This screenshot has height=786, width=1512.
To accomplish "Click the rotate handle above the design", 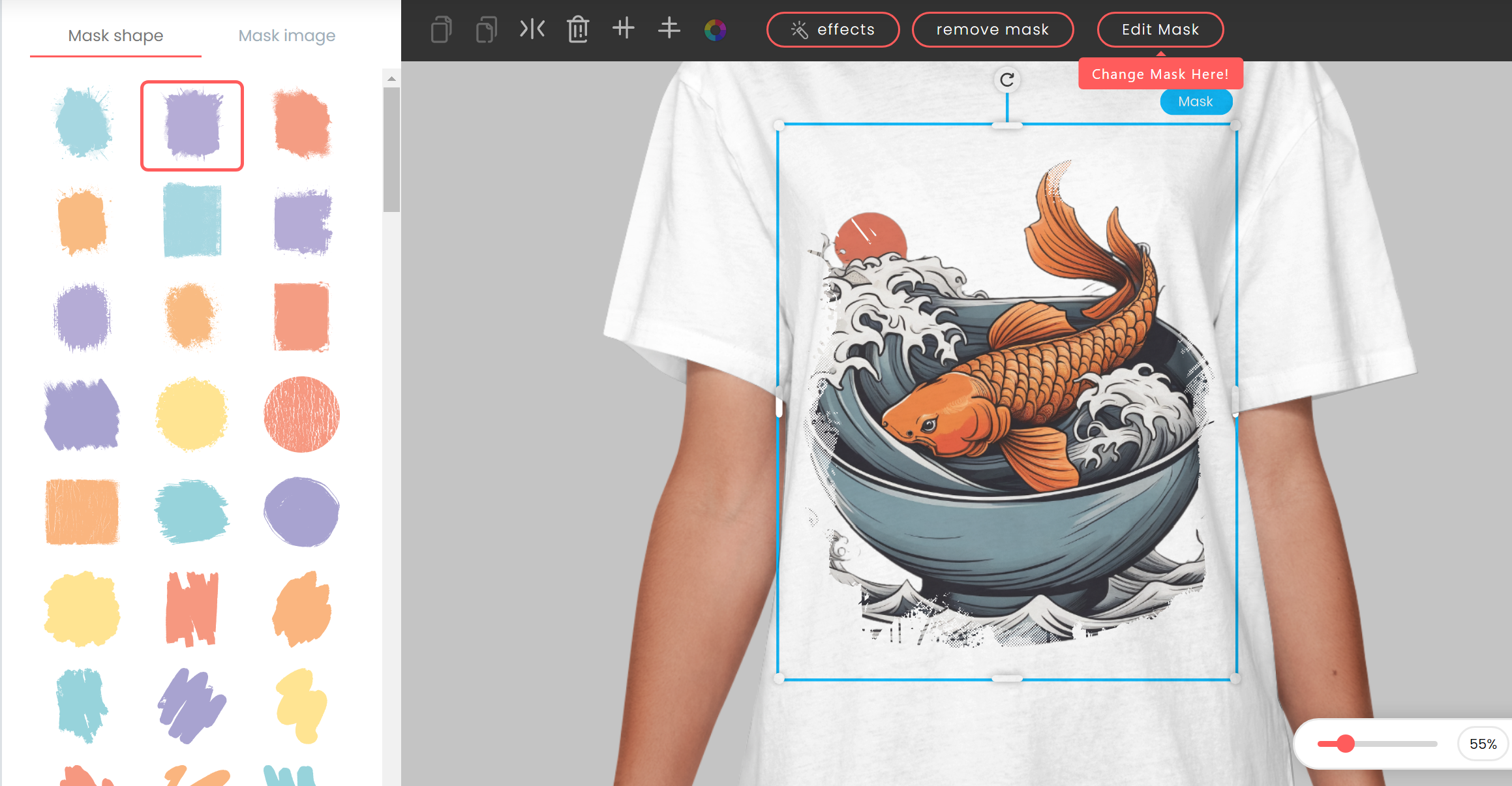I will (1007, 80).
